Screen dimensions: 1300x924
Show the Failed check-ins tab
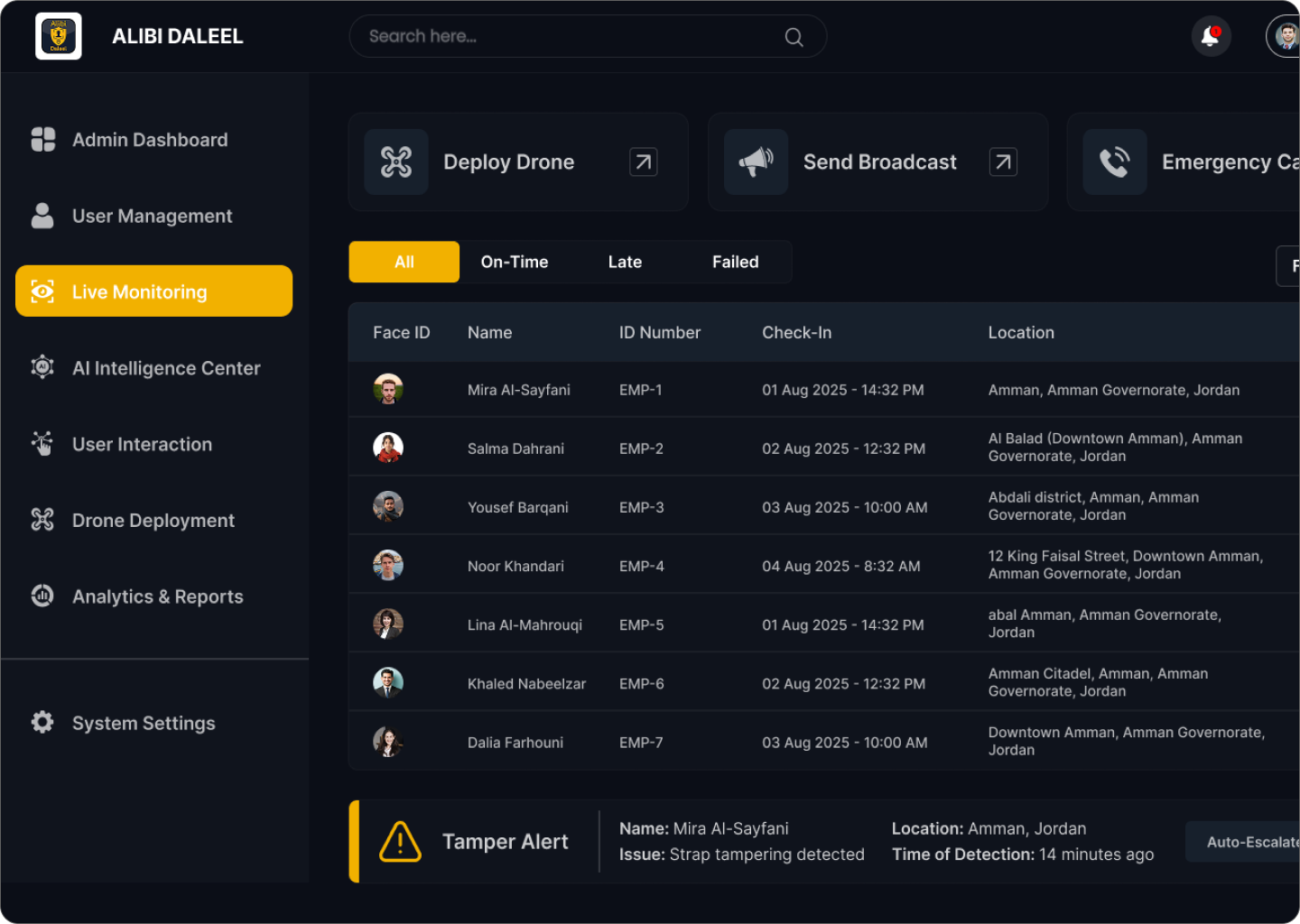[x=735, y=262]
